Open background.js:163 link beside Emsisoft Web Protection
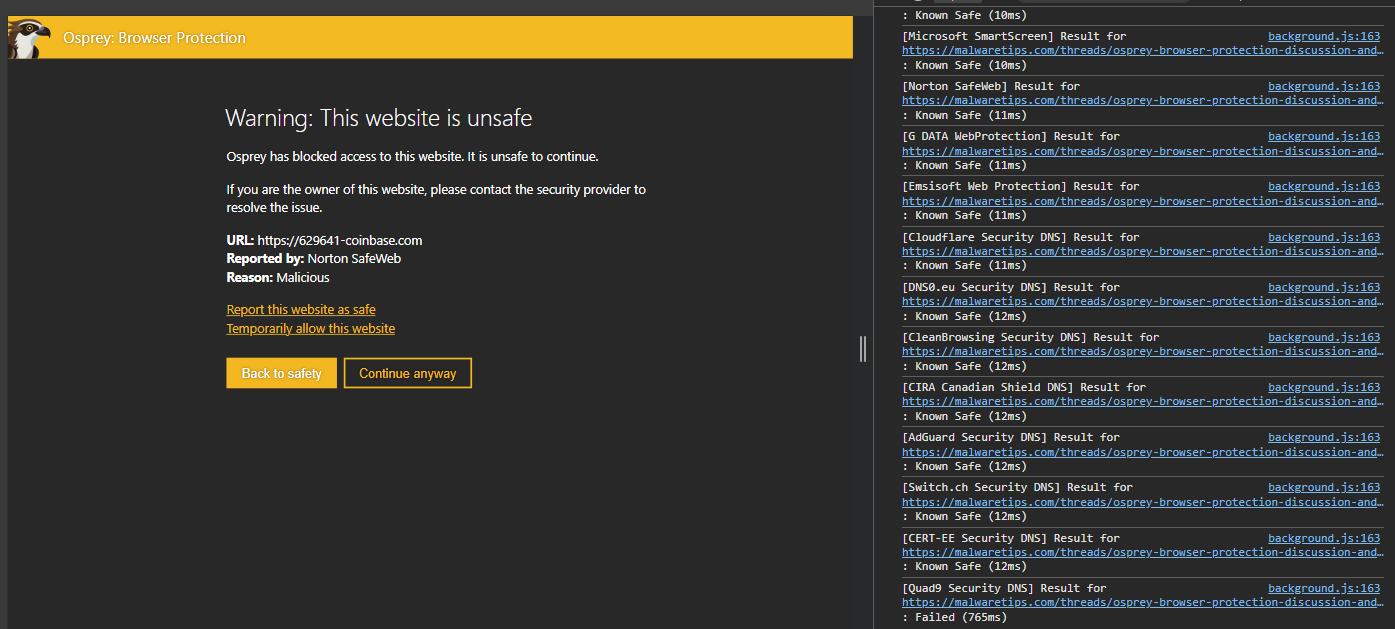This screenshot has width=1395, height=629. (1324, 186)
